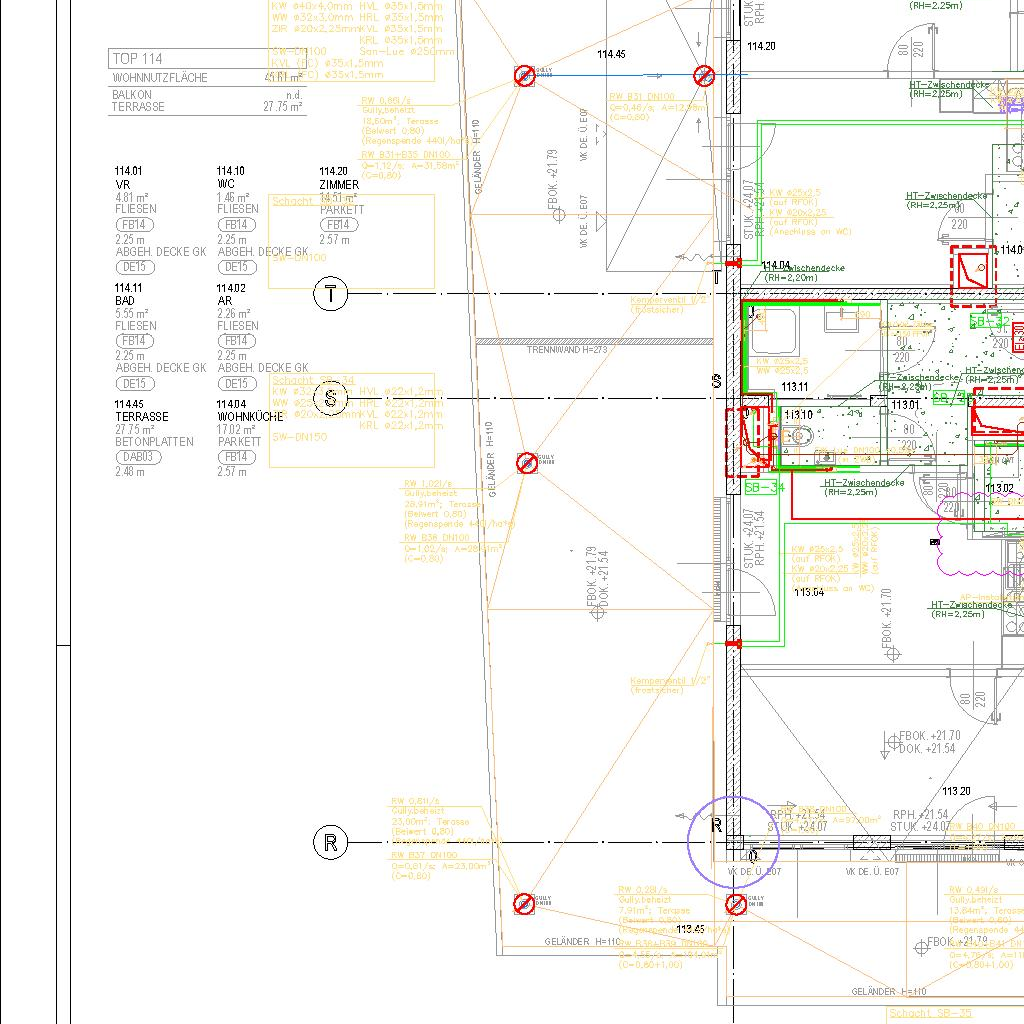This screenshot has width=1024, height=1024.
Task: Click the legend room name 'ZIMMER'
Action: pyautogui.click(x=339, y=185)
